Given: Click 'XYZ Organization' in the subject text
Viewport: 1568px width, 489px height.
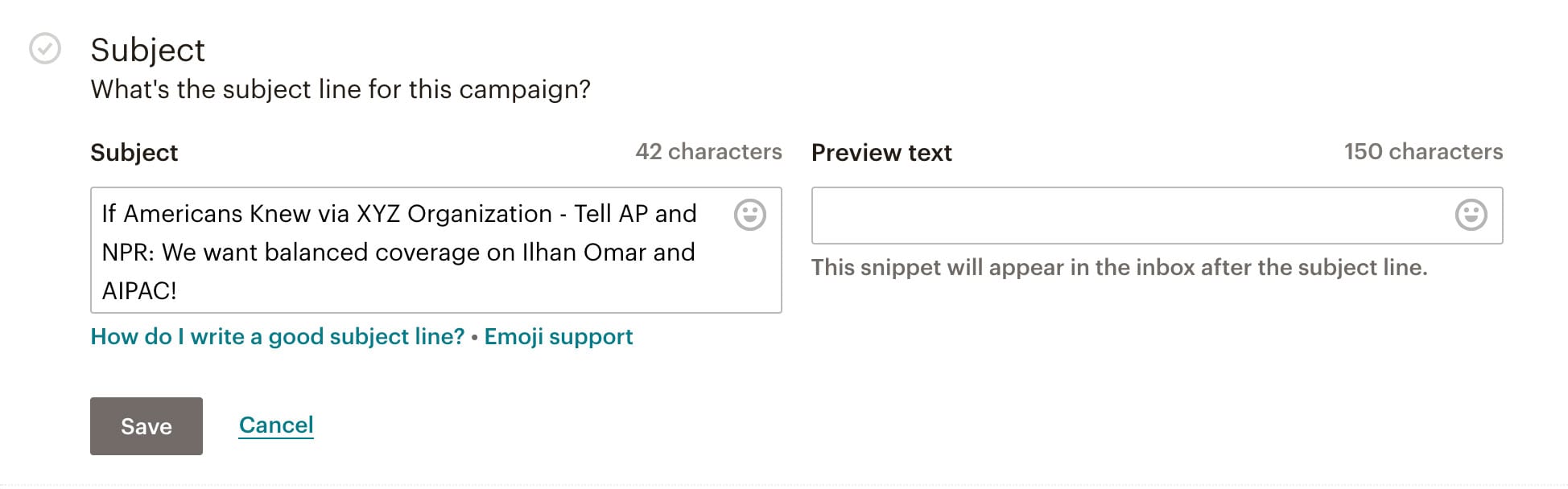Looking at the screenshot, I should point(454,214).
